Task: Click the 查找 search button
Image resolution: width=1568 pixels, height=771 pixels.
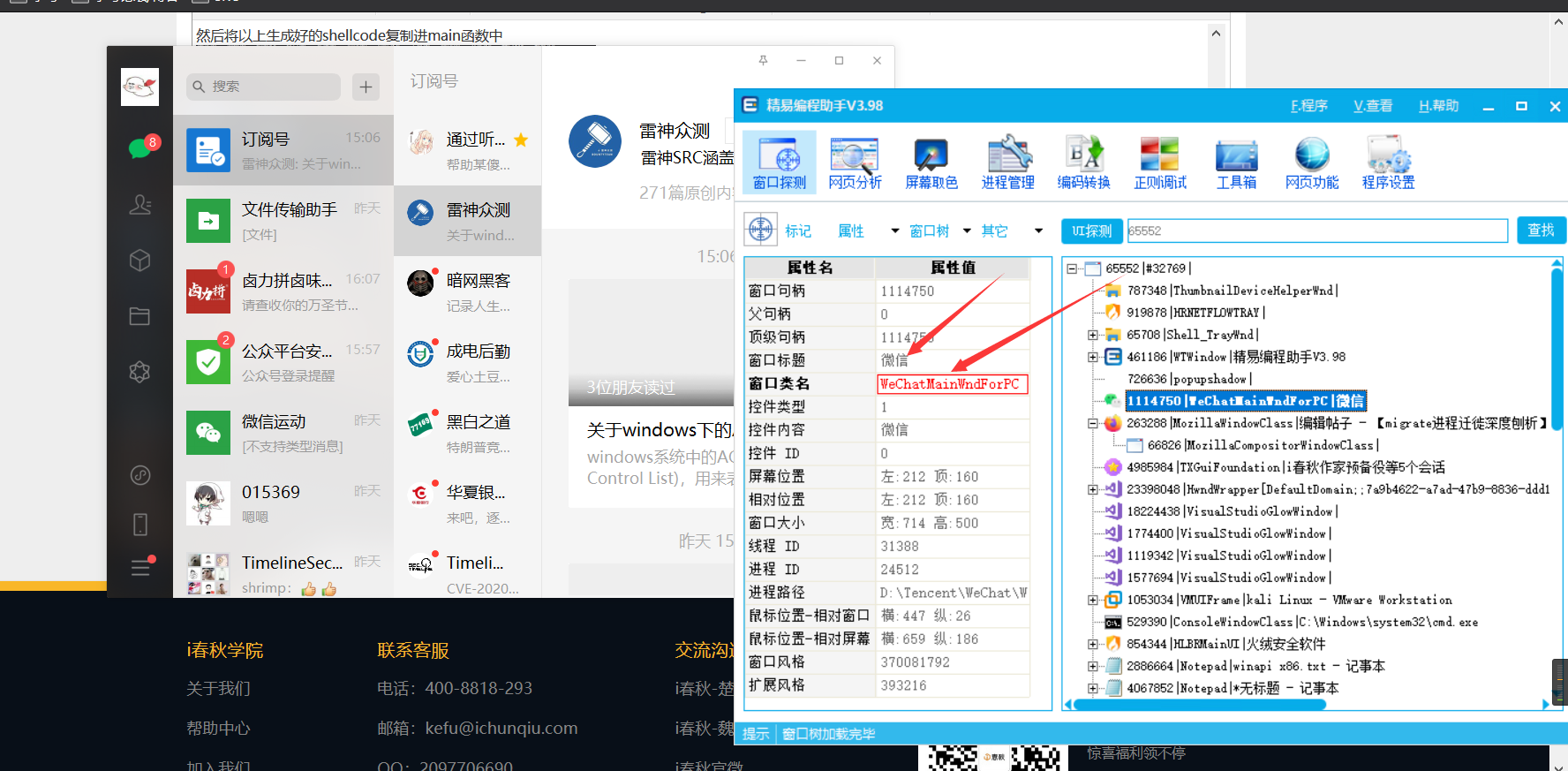Action: pyautogui.click(x=1542, y=231)
